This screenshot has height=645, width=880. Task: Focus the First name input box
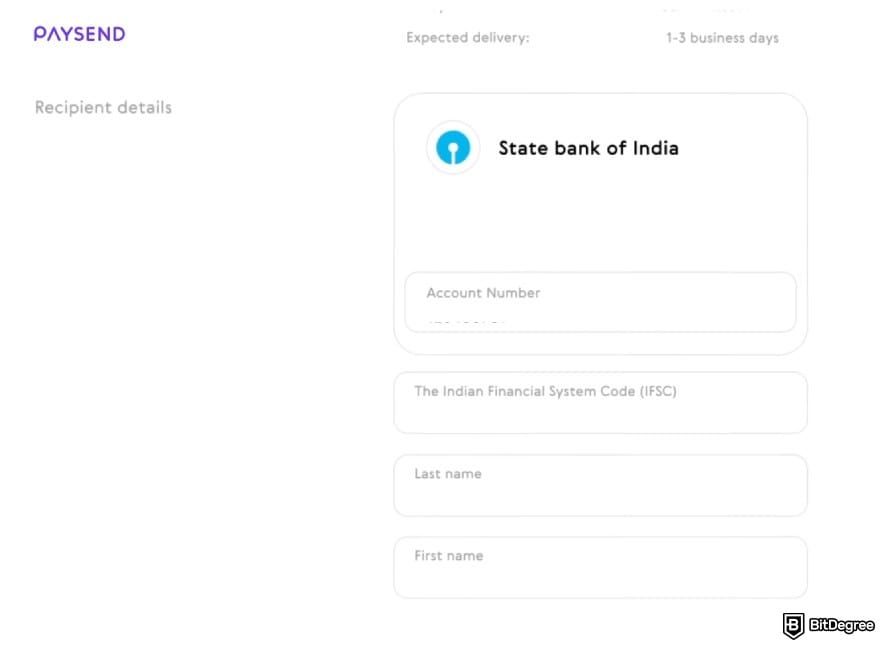(600, 566)
